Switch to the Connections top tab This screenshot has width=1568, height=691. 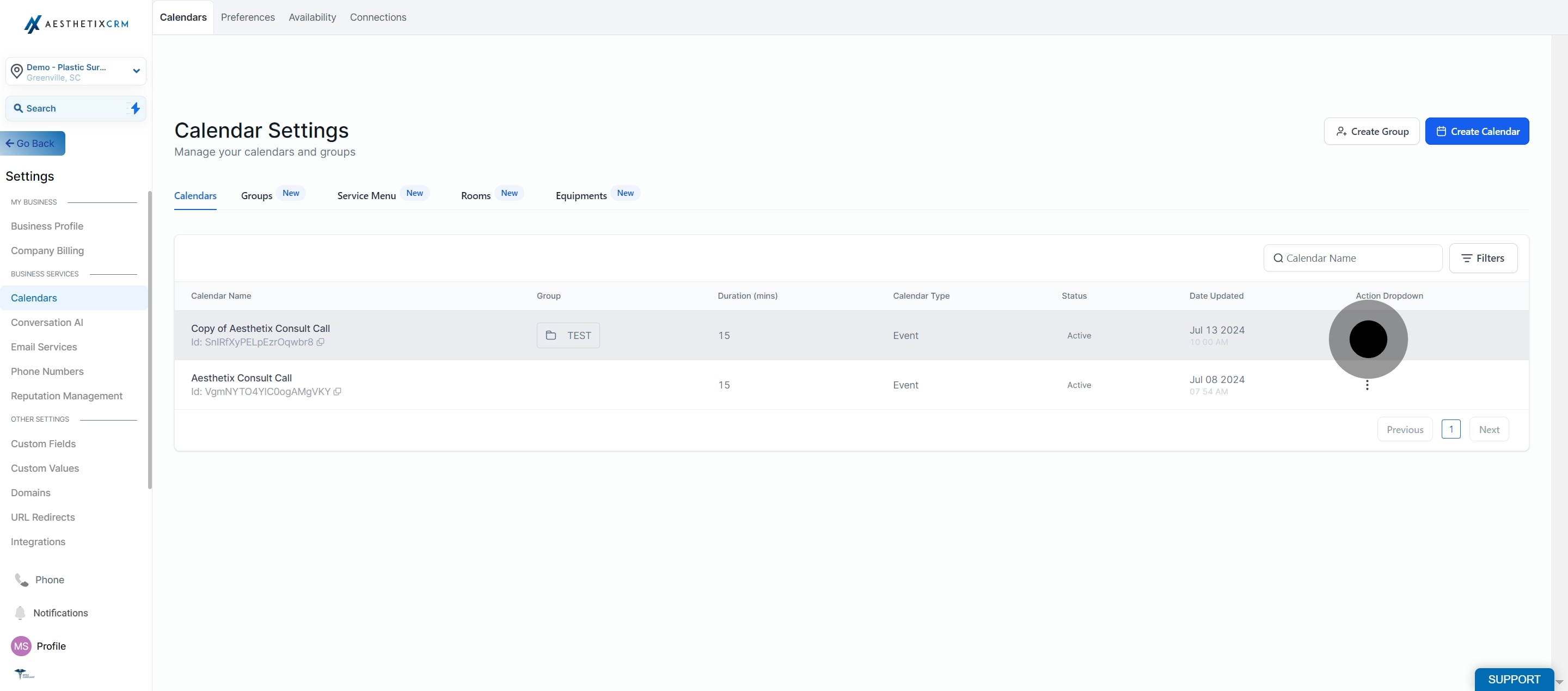[x=378, y=17]
